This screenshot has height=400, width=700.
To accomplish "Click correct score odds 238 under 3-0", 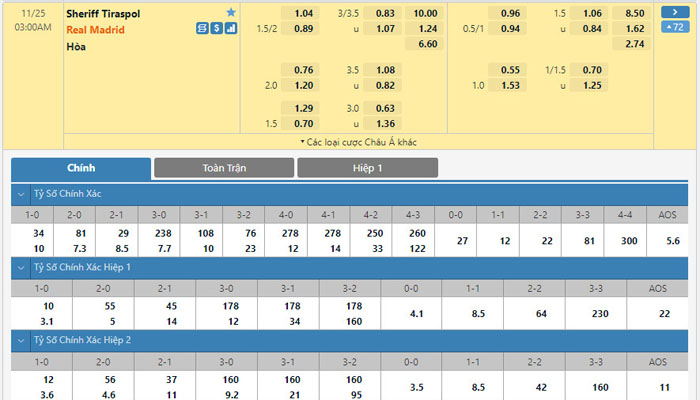I will tap(163, 233).
